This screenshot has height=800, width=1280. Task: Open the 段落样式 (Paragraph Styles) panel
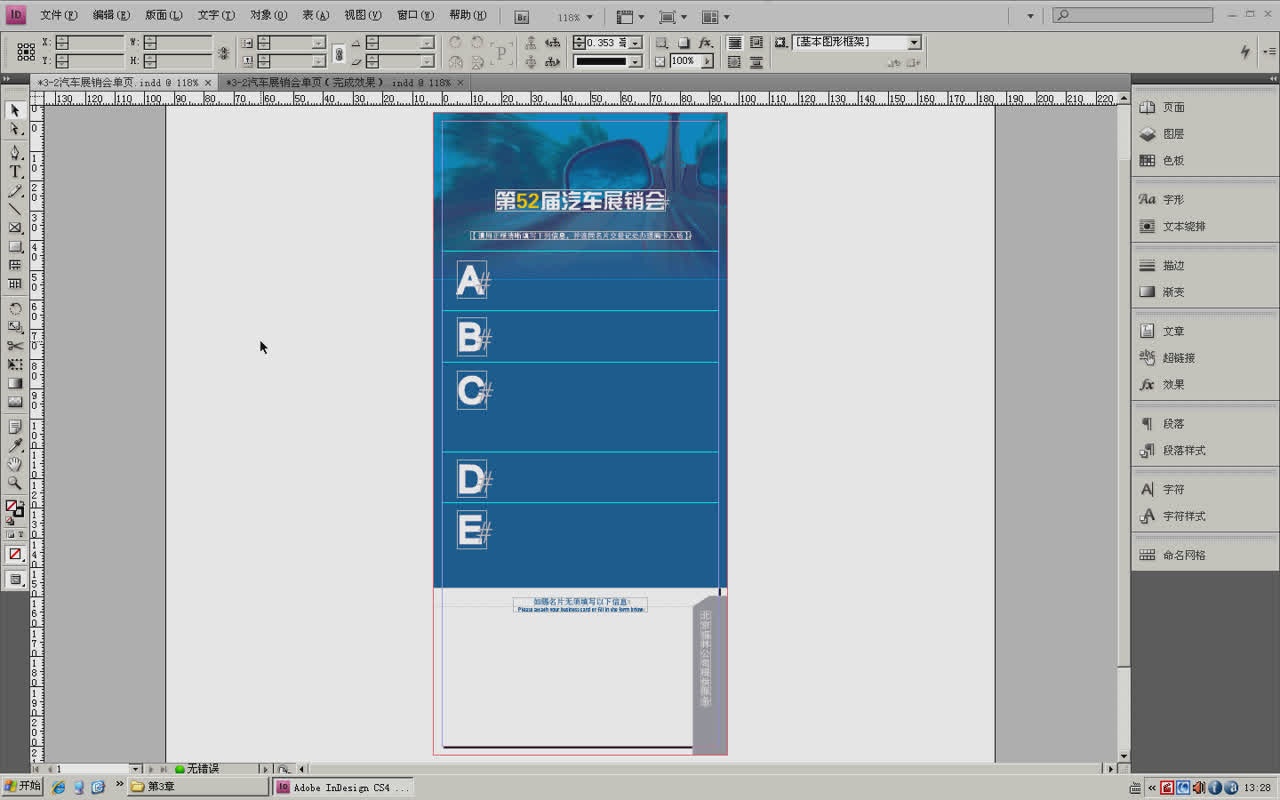pyautogui.click(x=1184, y=451)
